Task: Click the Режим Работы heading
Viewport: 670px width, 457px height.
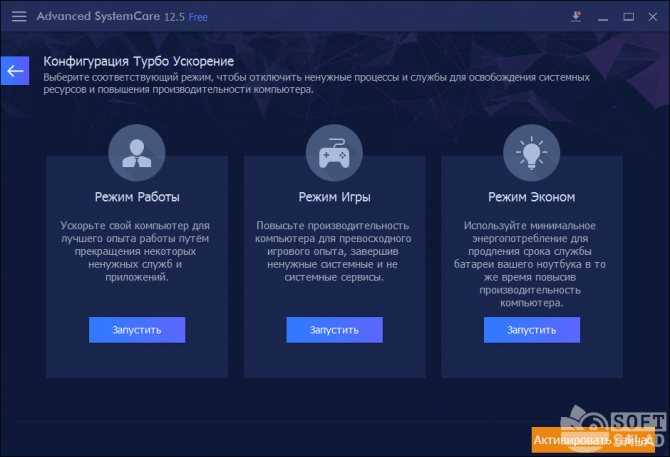Action: tap(137, 197)
